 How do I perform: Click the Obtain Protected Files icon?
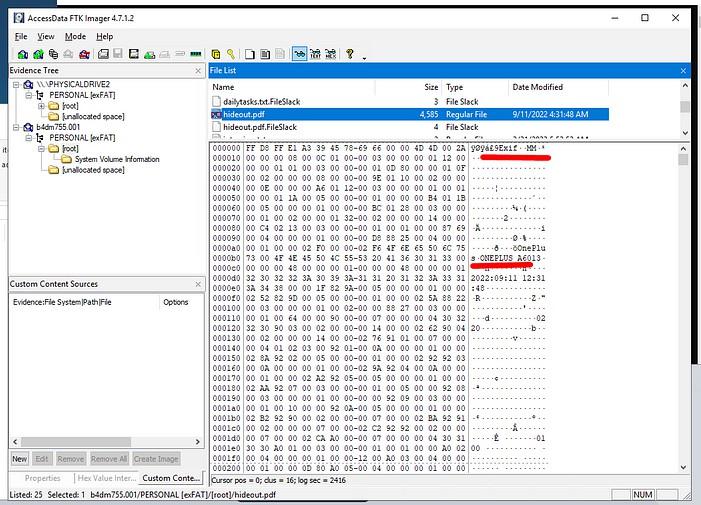[215, 54]
